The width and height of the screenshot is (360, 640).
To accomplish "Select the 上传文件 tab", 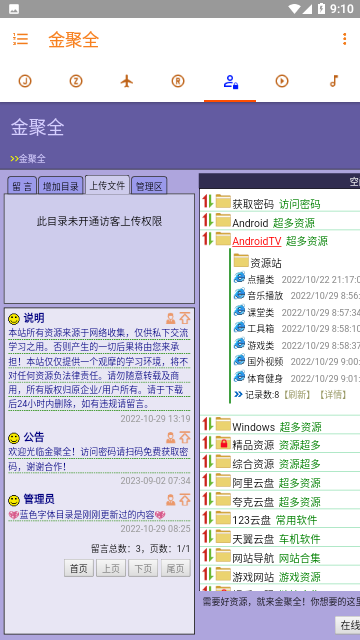I will (107, 185).
